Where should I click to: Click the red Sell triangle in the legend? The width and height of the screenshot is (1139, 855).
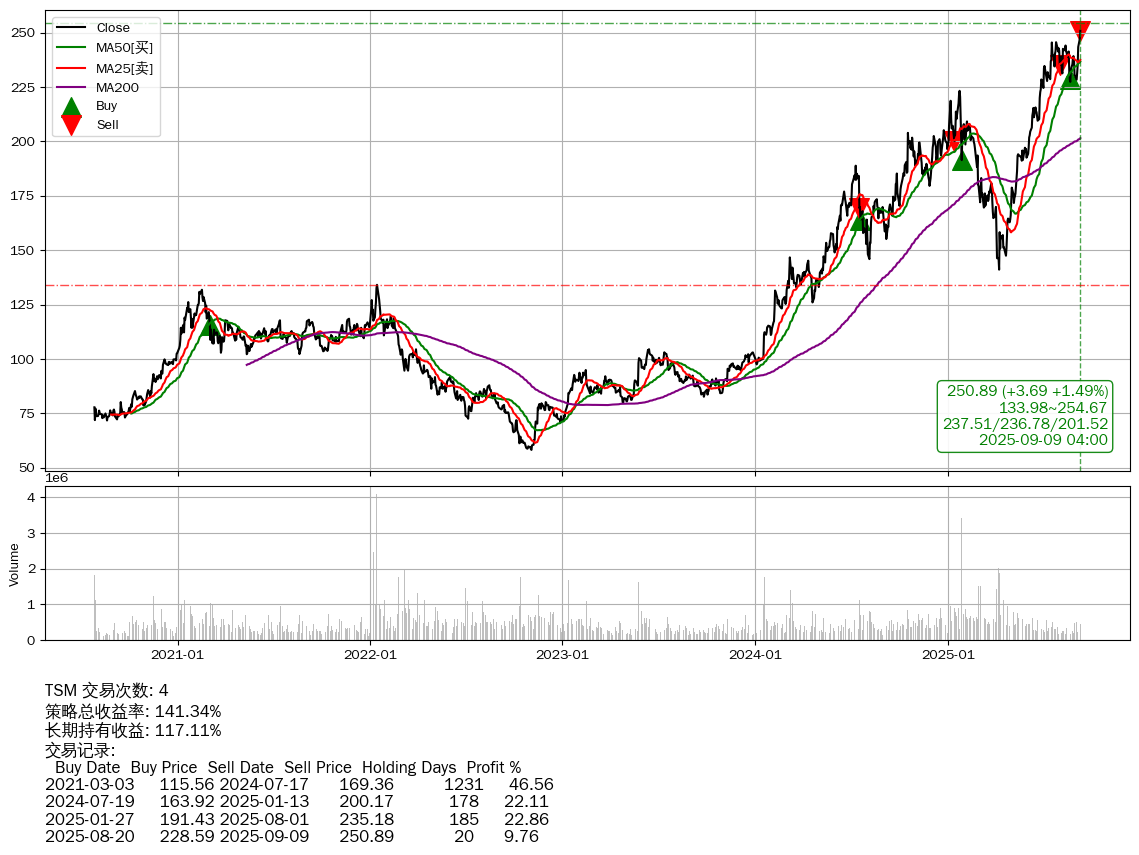coord(71,124)
